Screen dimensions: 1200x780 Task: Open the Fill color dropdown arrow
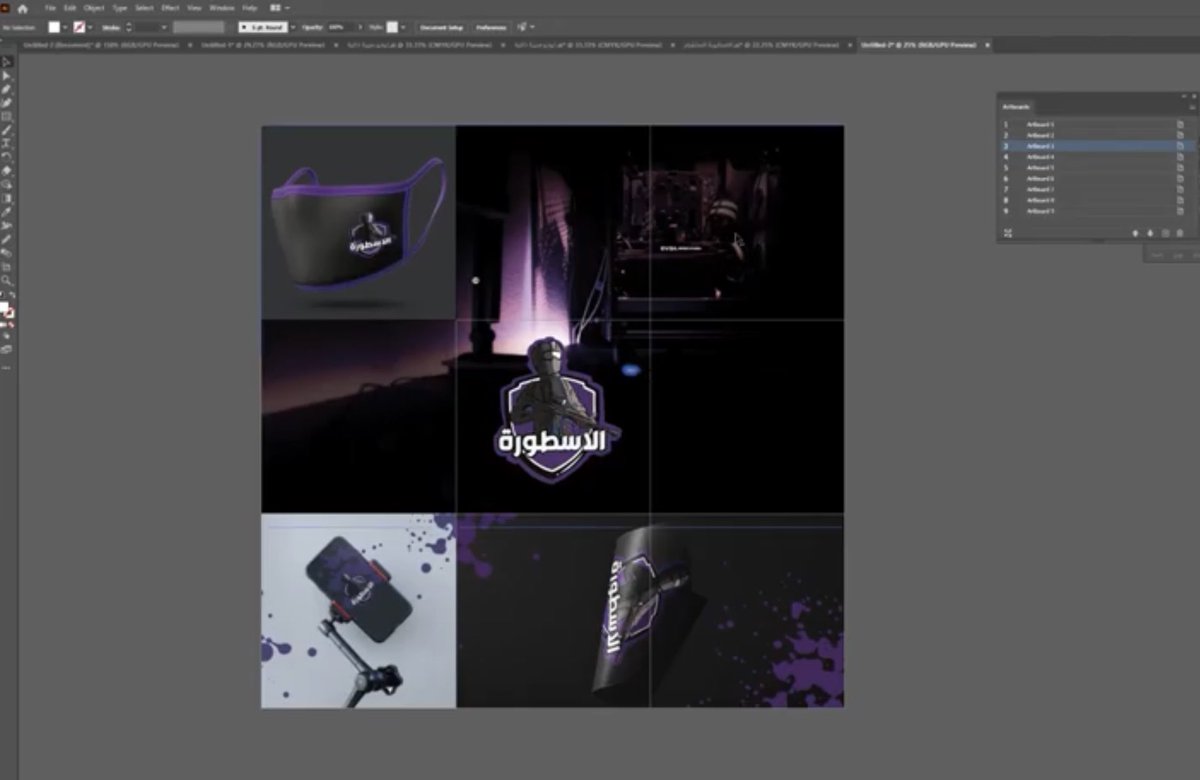click(65, 27)
